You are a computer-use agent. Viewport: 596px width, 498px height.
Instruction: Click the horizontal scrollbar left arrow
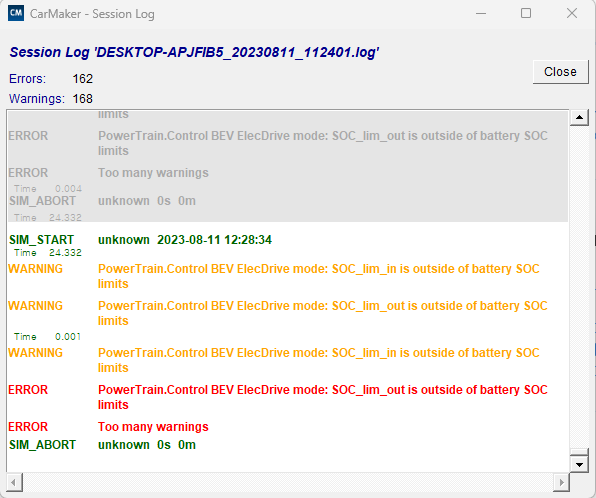point(14,483)
